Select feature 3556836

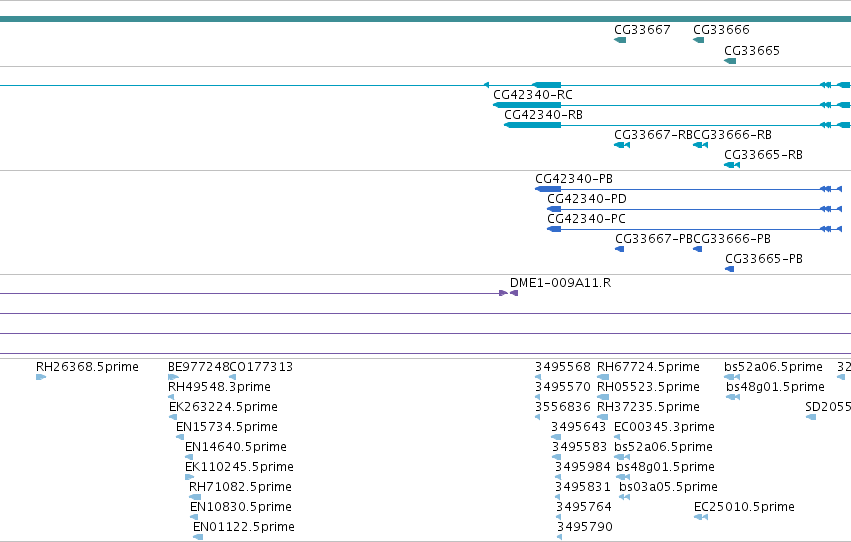tap(563, 407)
